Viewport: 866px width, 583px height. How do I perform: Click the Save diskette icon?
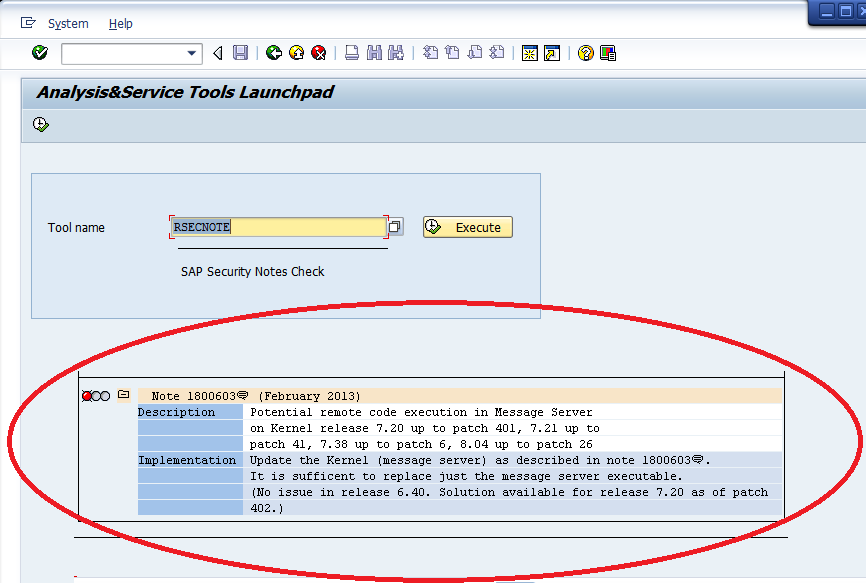[x=240, y=53]
